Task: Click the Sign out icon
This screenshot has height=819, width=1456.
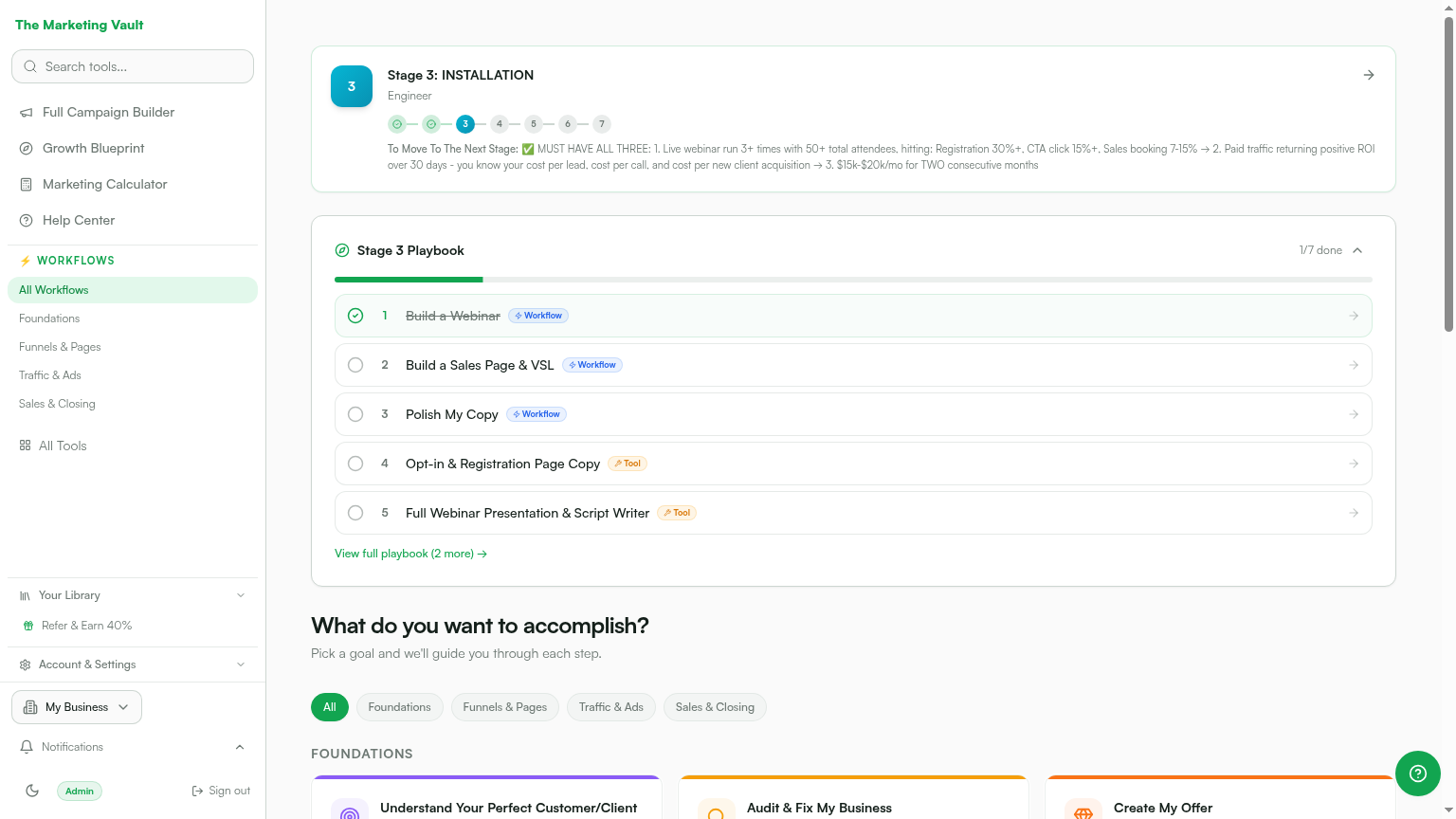Action: tap(197, 791)
